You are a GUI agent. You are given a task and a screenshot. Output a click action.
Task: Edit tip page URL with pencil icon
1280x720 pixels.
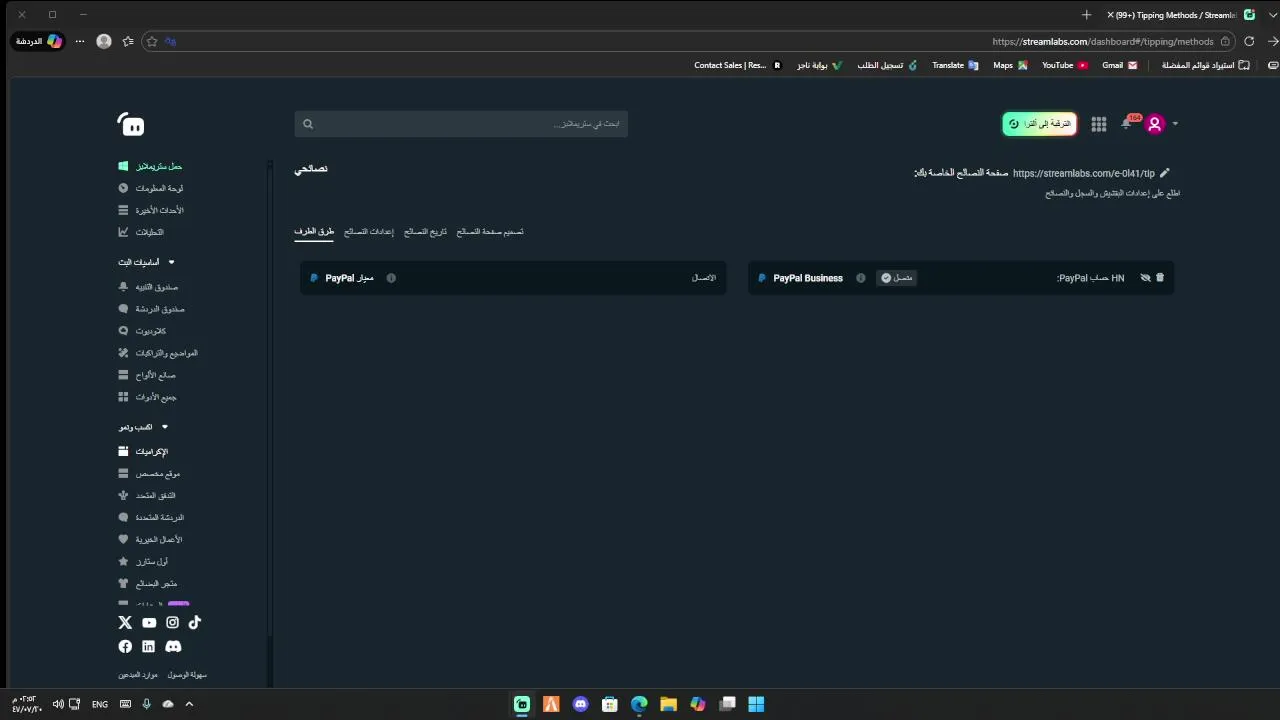click(1164, 173)
